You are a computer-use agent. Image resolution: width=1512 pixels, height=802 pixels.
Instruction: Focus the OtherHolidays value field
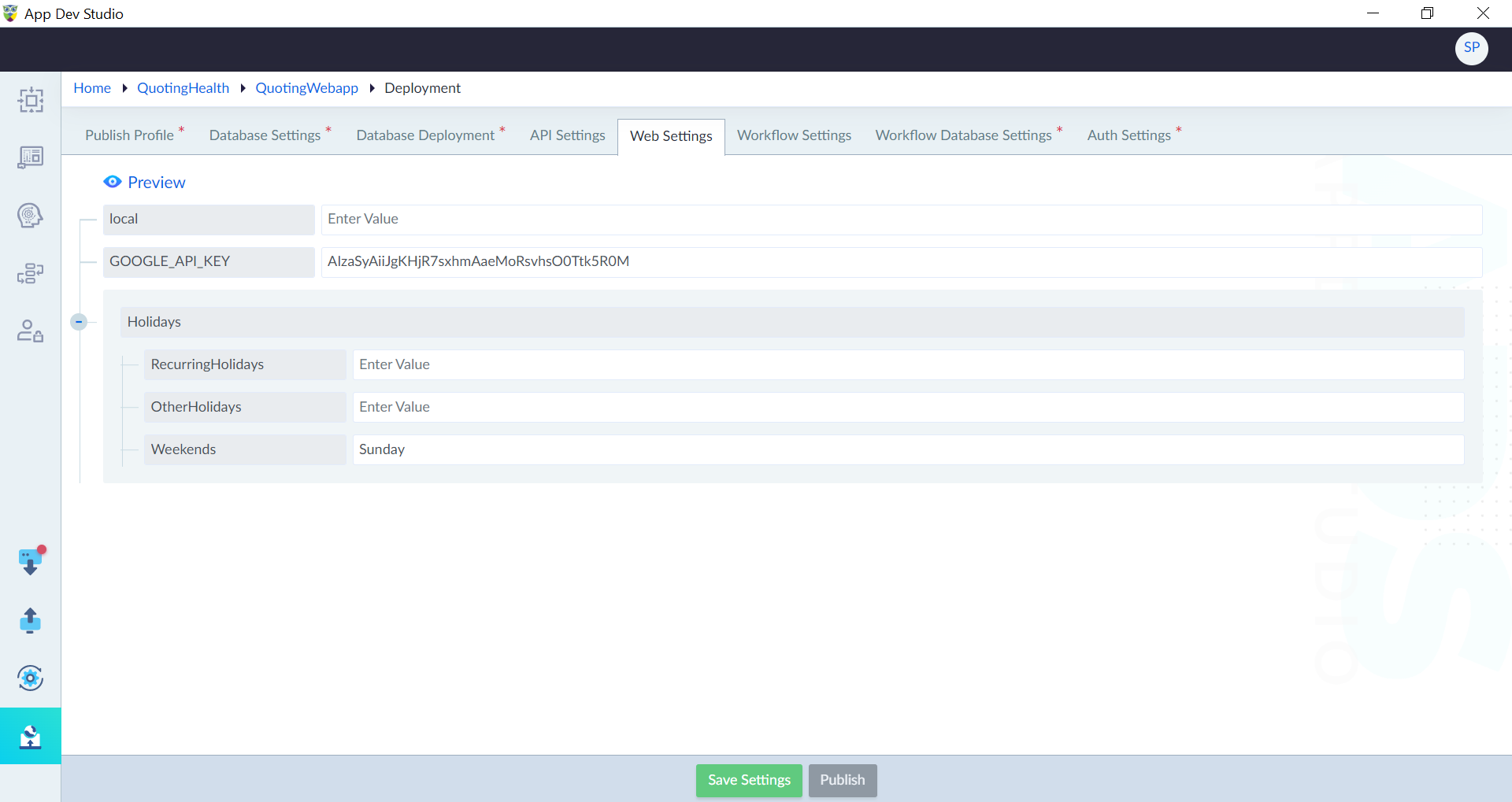pyautogui.click(x=908, y=408)
